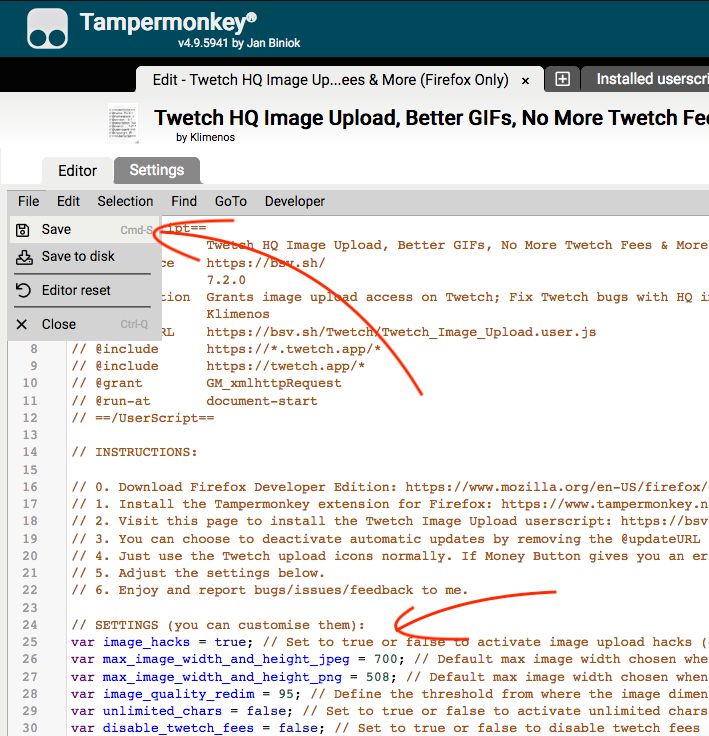Open the Selection menu
709x736 pixels.
click(x=125, y=201)
